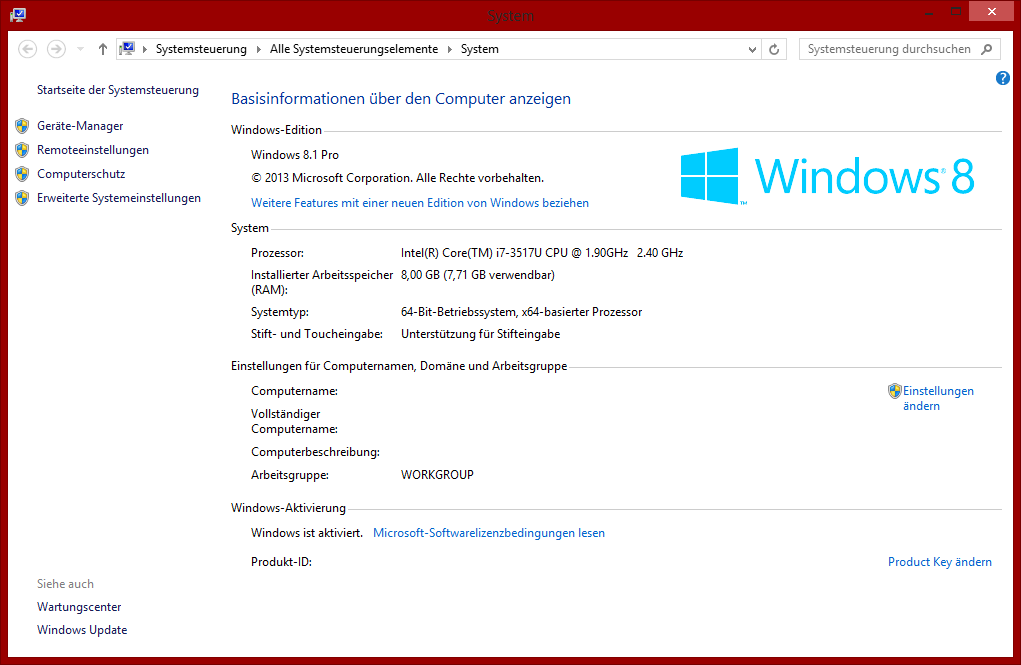Open Startseite der Systemsteuerung
Image resolution: width=1021 pixels, height=665 pixels.
pos(118,90)
